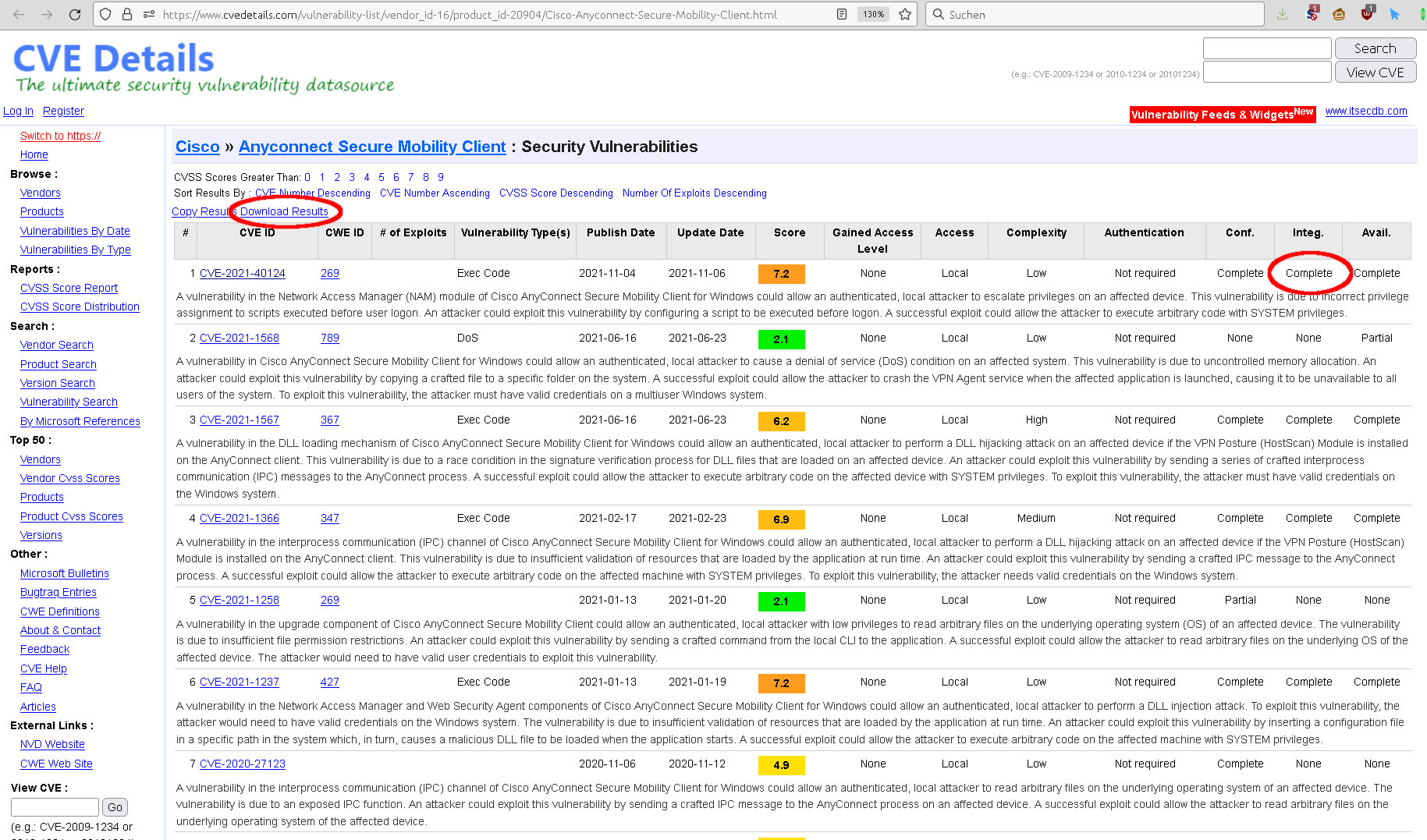The height and width of the screenshot is (840, 1427).
Task: Open CVE-2021-1567 entry link
Action: tap(240, 420)
